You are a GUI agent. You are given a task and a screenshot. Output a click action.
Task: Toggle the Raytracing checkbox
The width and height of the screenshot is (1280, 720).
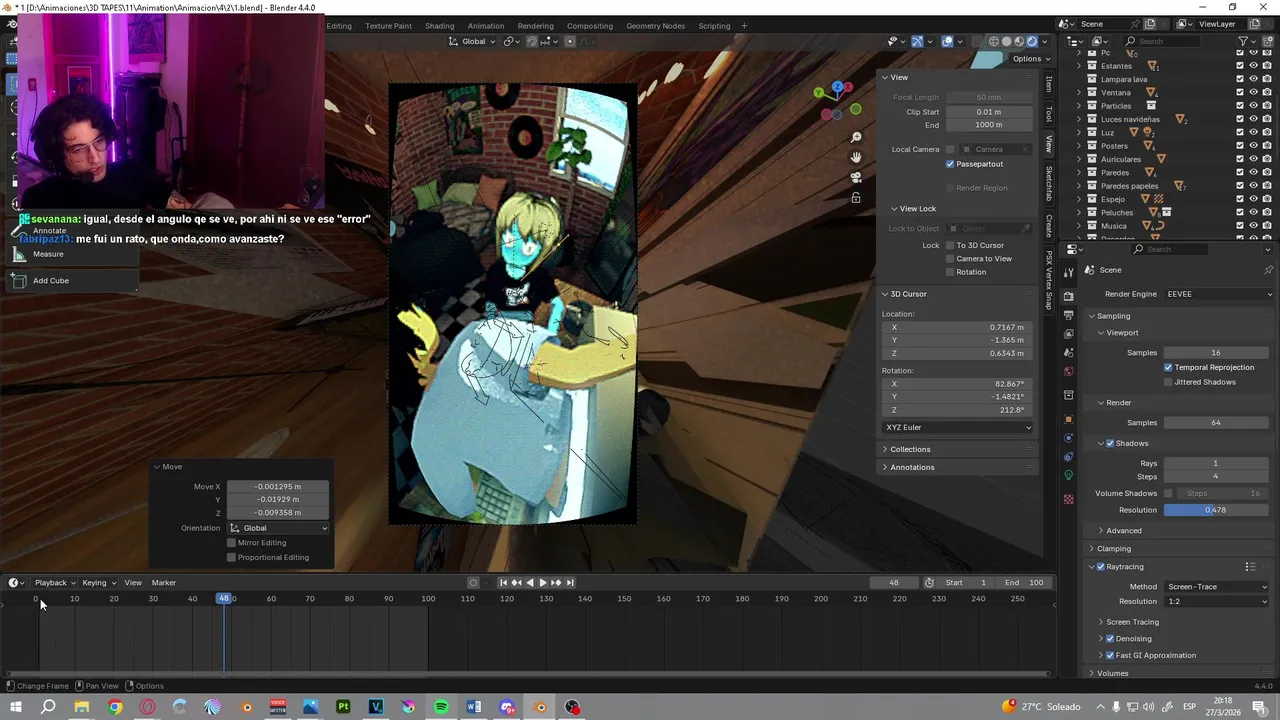point(1101,567)
